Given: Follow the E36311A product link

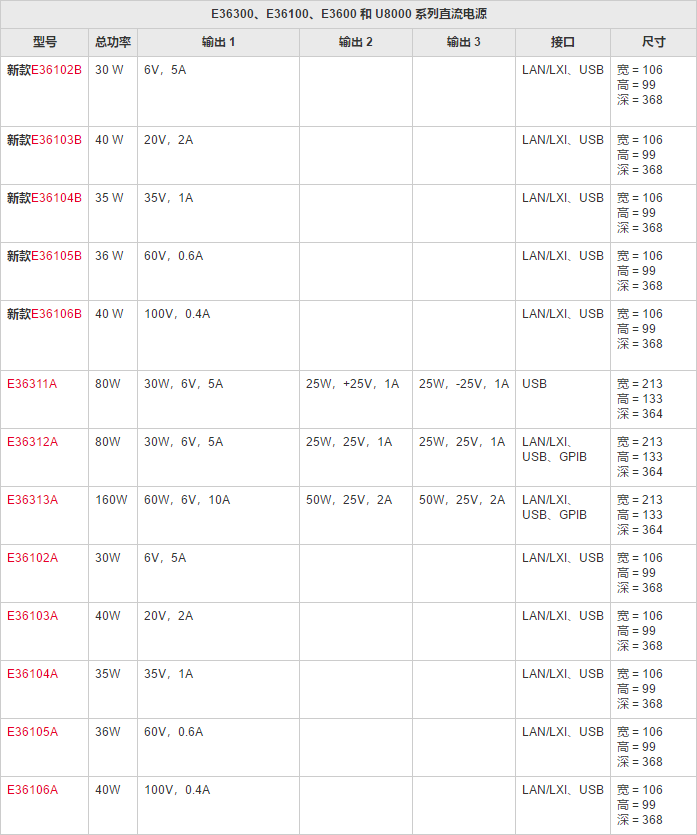Looking at the screenshot, I should point(32,383).
